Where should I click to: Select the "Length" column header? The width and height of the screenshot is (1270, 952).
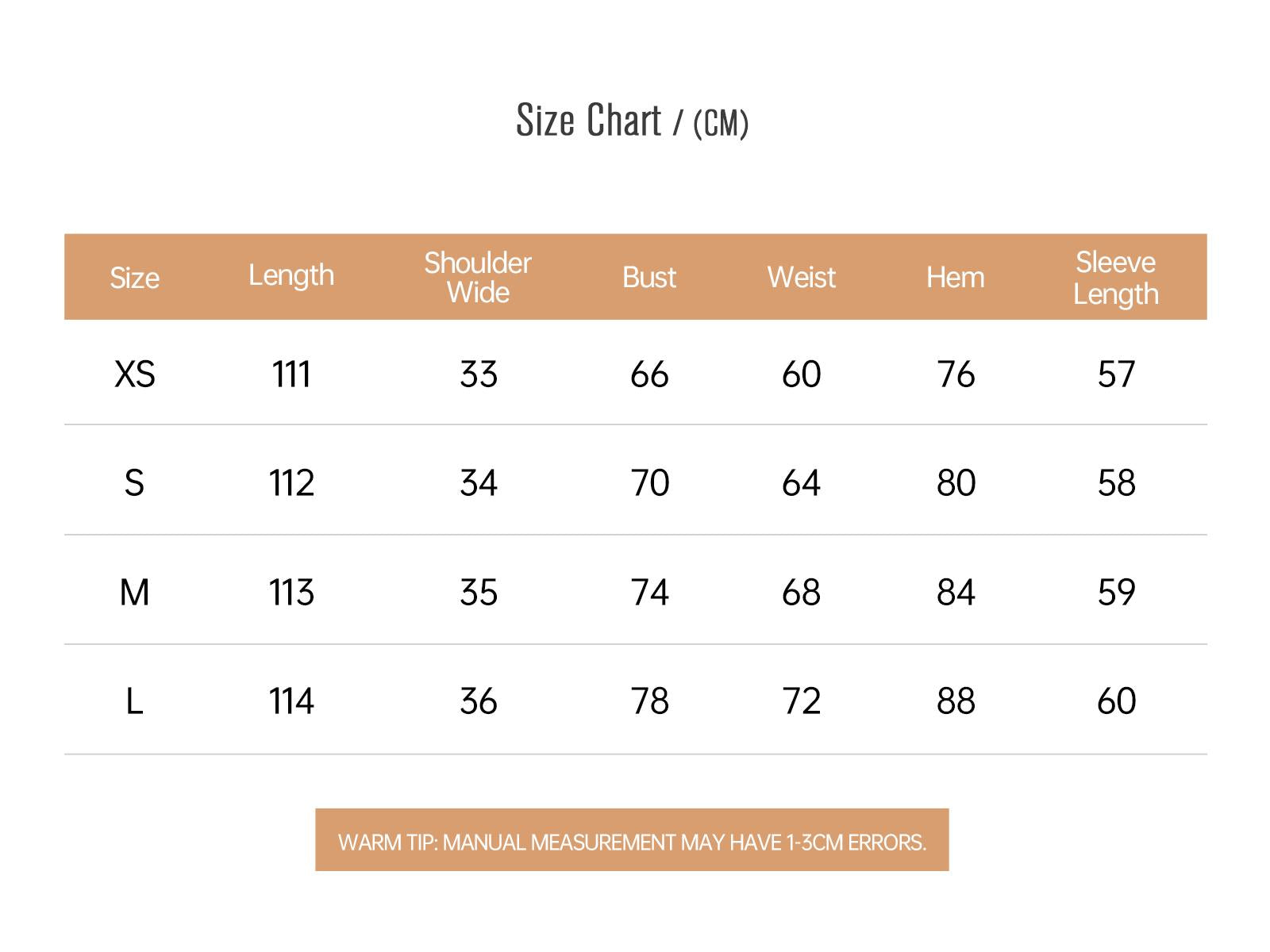pyautogui.click(x=291, y=276)
